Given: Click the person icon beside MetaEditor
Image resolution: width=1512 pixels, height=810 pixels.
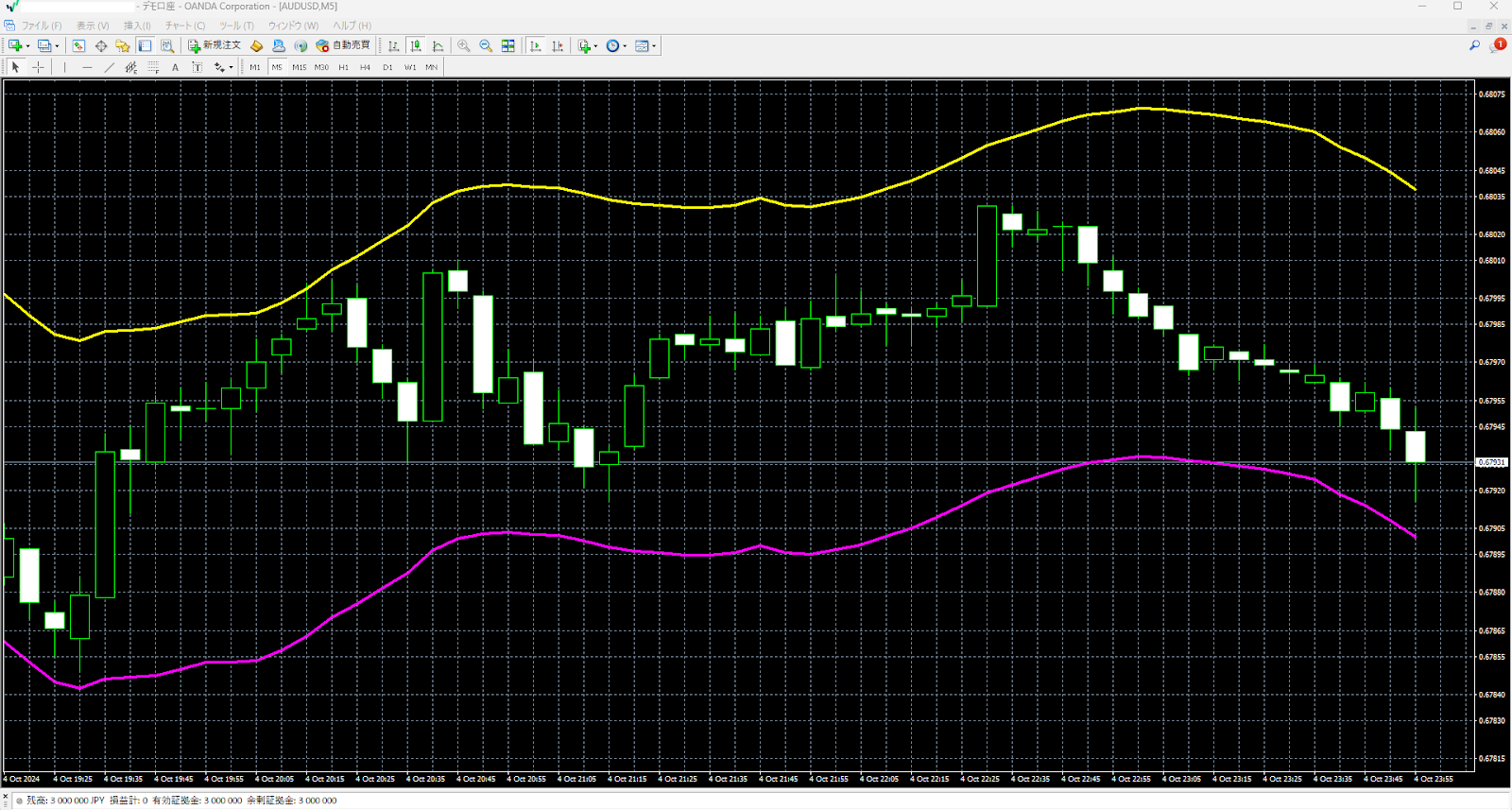Looking at the screenshot, I should 279,45.
